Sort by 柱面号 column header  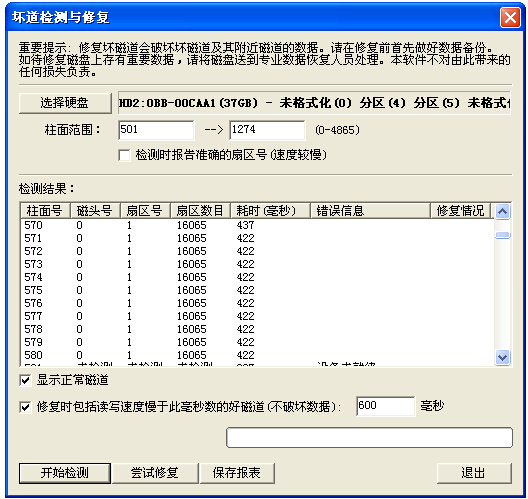point(45,211)
